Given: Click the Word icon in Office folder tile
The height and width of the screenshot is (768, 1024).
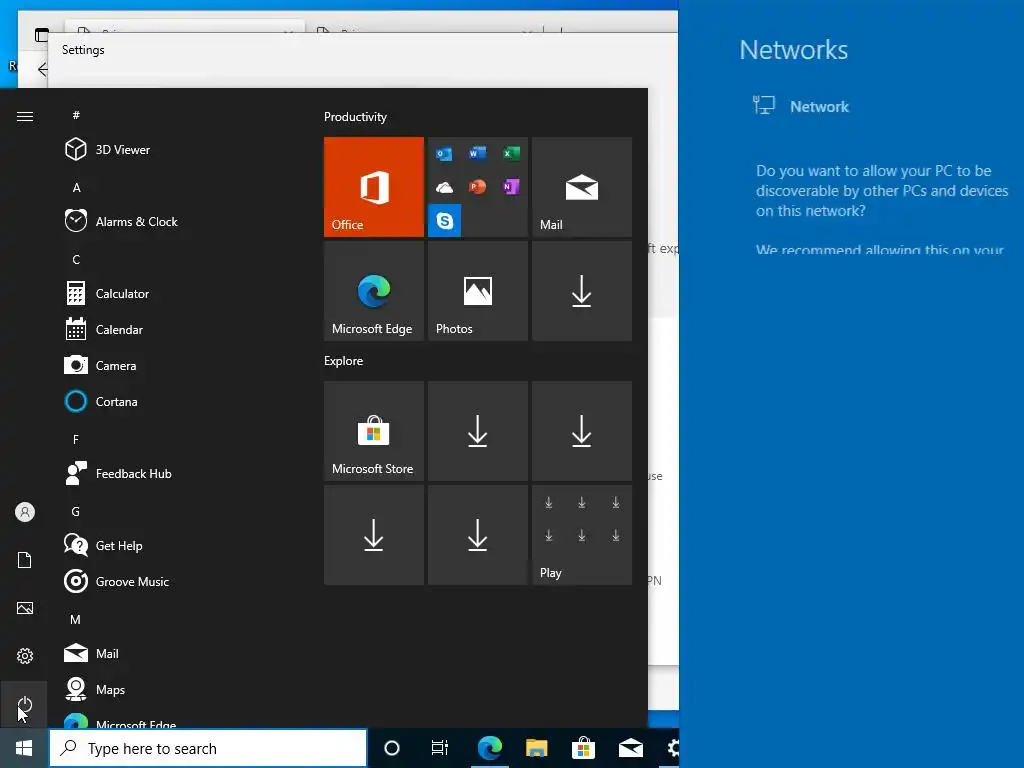Looking at the screenshot, I should click(x=477, y=153).
